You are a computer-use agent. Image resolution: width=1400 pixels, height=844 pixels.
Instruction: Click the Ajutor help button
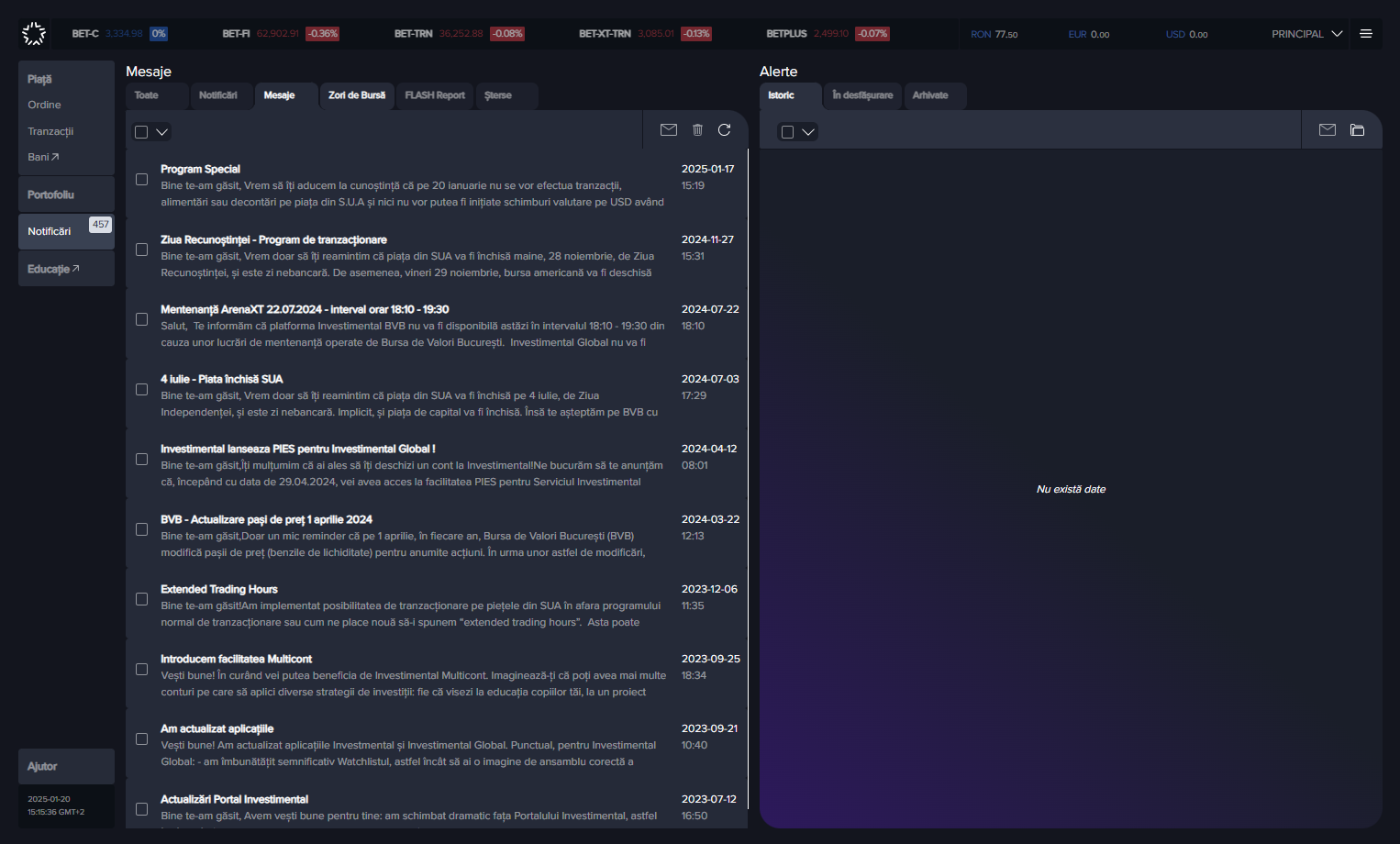[66, 766]
